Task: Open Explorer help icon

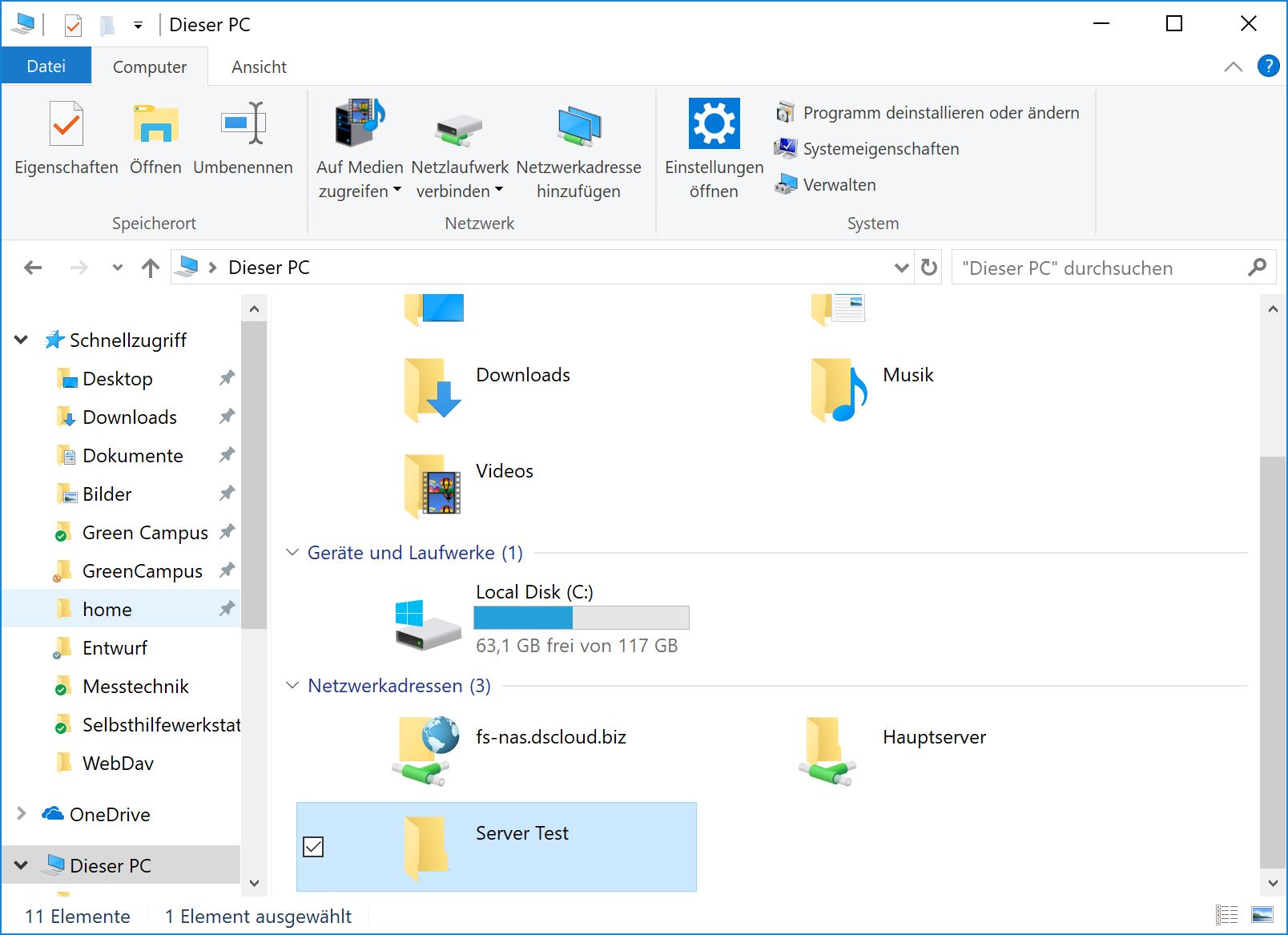Action: [1268, 66]
